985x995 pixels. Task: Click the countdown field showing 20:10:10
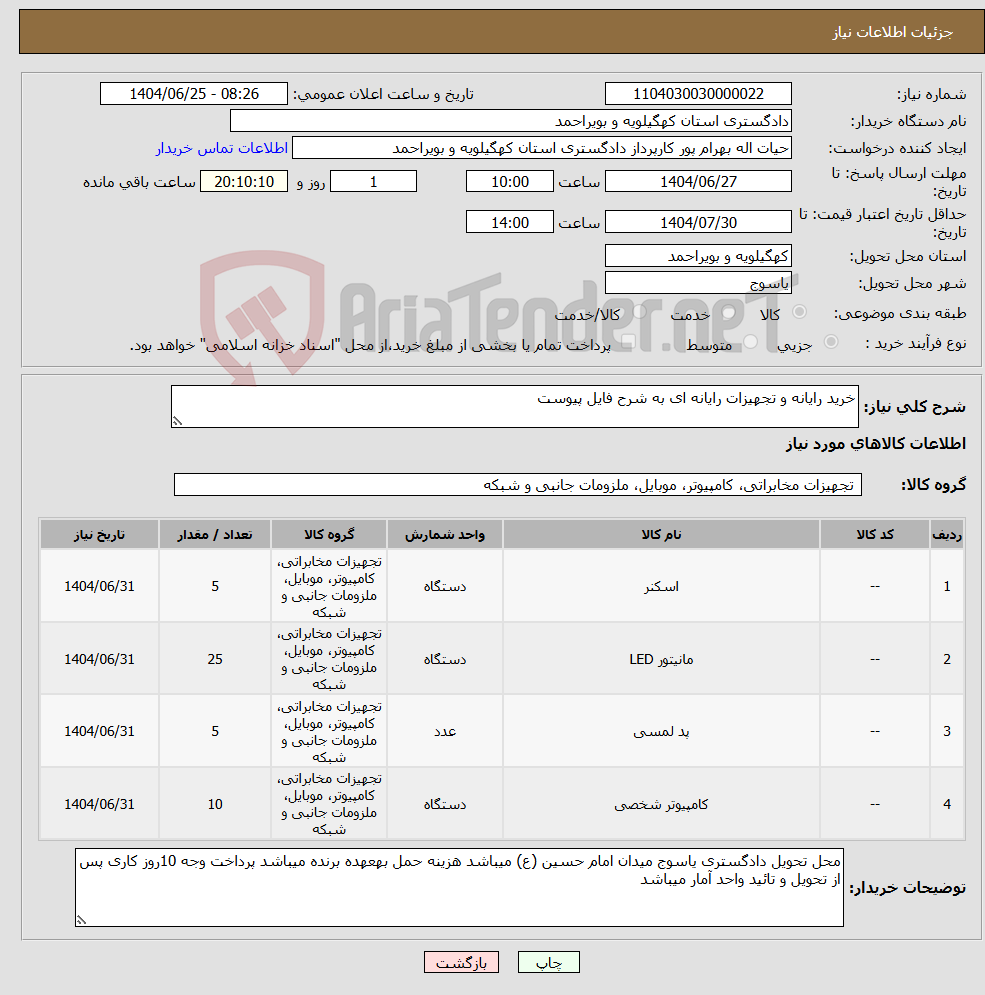[244, 181]
